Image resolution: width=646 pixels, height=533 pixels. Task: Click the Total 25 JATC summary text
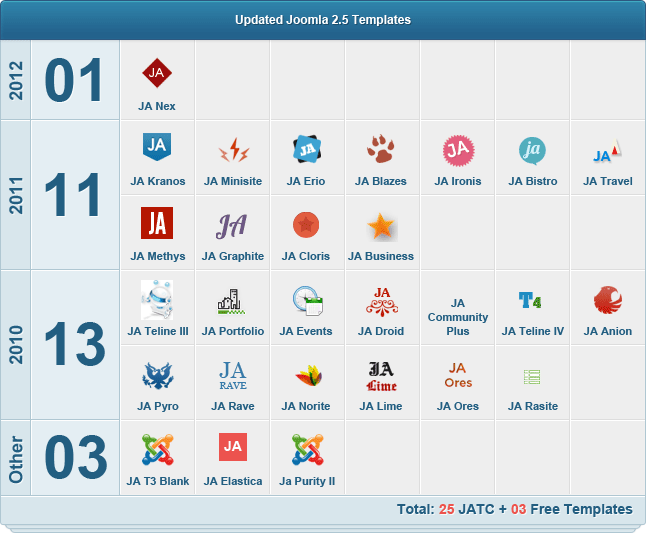pyautogui.click(x=515, y=509)
